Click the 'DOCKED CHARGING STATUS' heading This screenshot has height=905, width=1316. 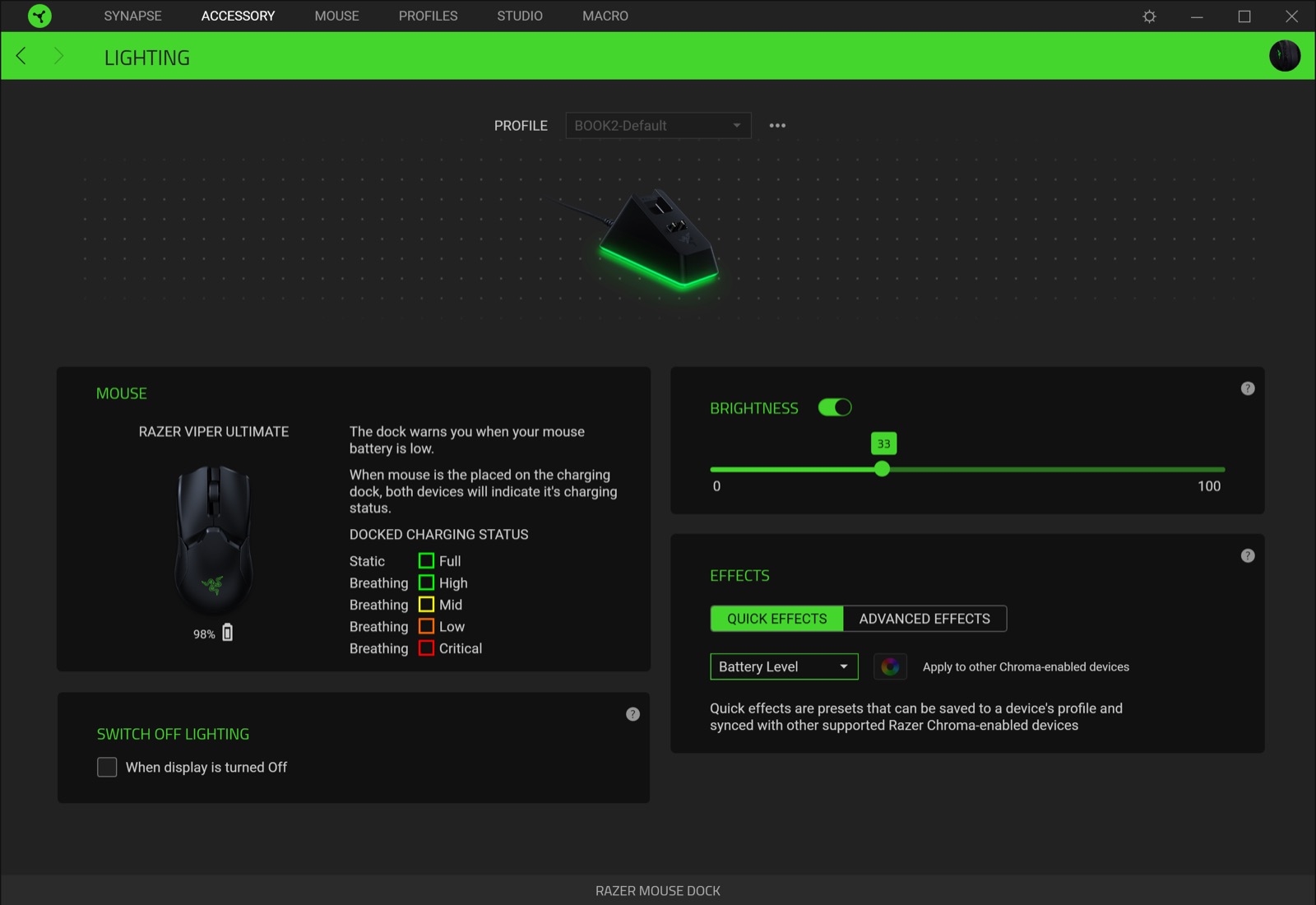[x=438, y=535]
